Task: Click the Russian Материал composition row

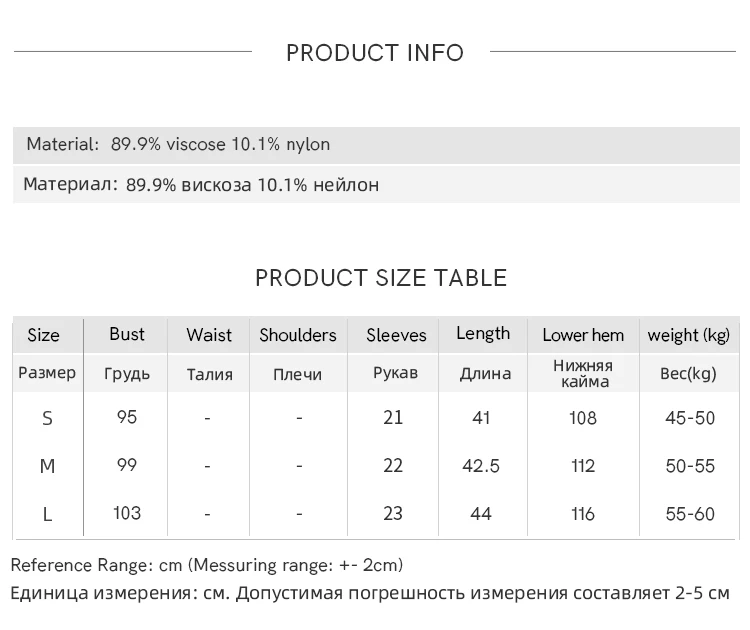Action: click(x=201, y=185)
